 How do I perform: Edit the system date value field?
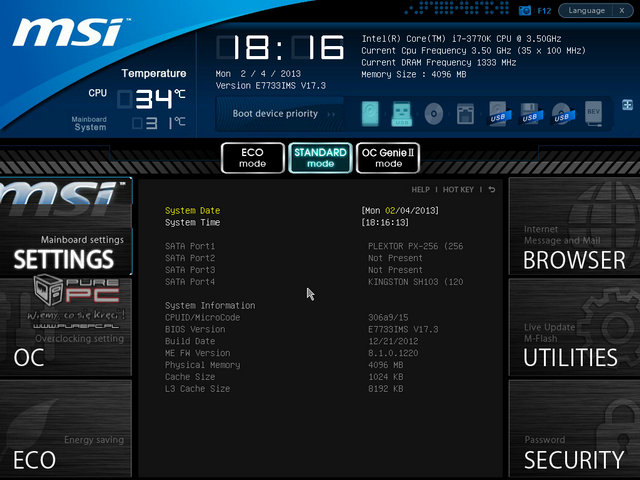[400, 211]
